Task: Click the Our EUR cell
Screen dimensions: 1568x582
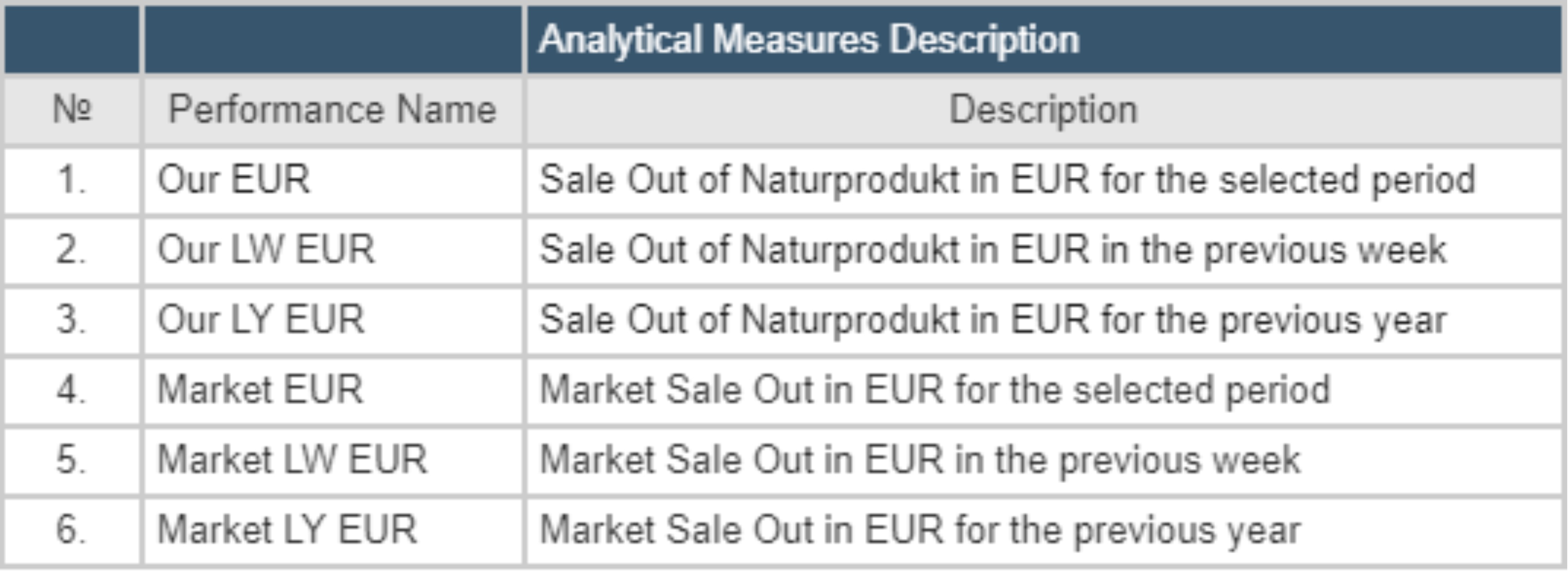Action: [234, 180]
